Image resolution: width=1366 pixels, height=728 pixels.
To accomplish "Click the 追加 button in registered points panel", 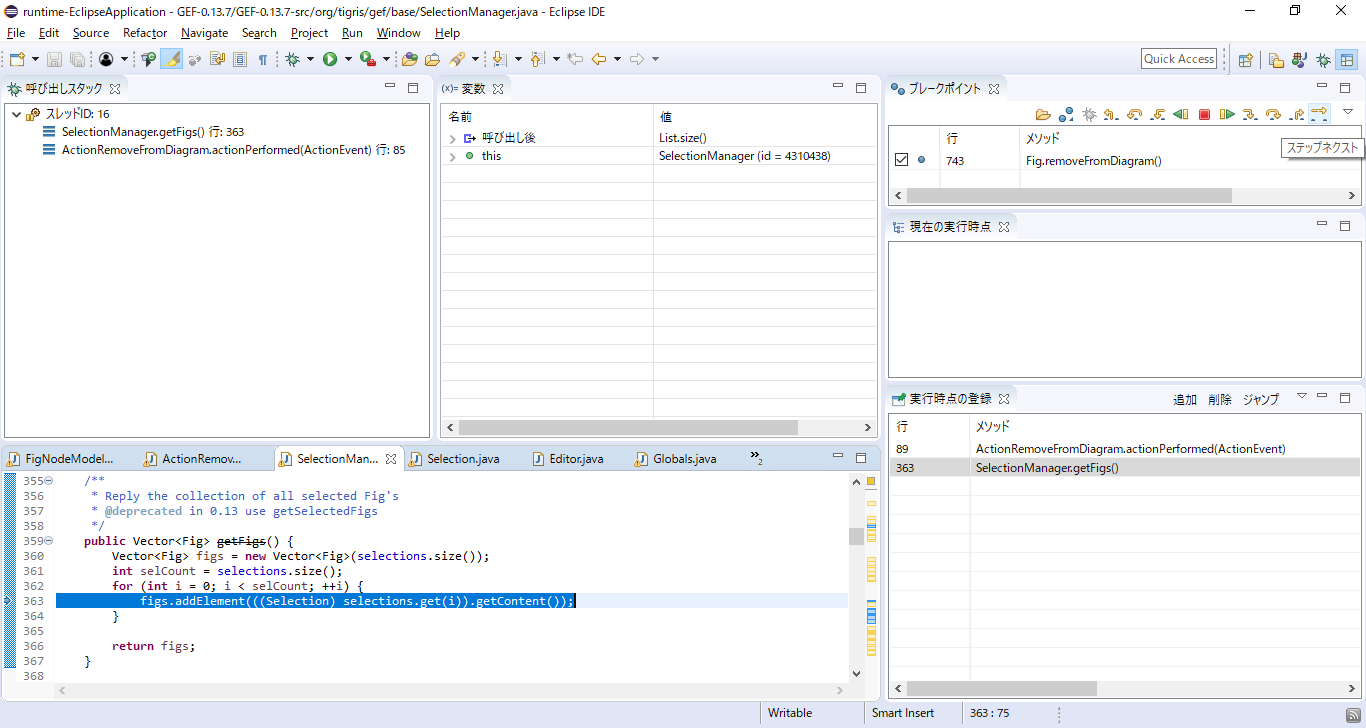I will pos(1185,399).
